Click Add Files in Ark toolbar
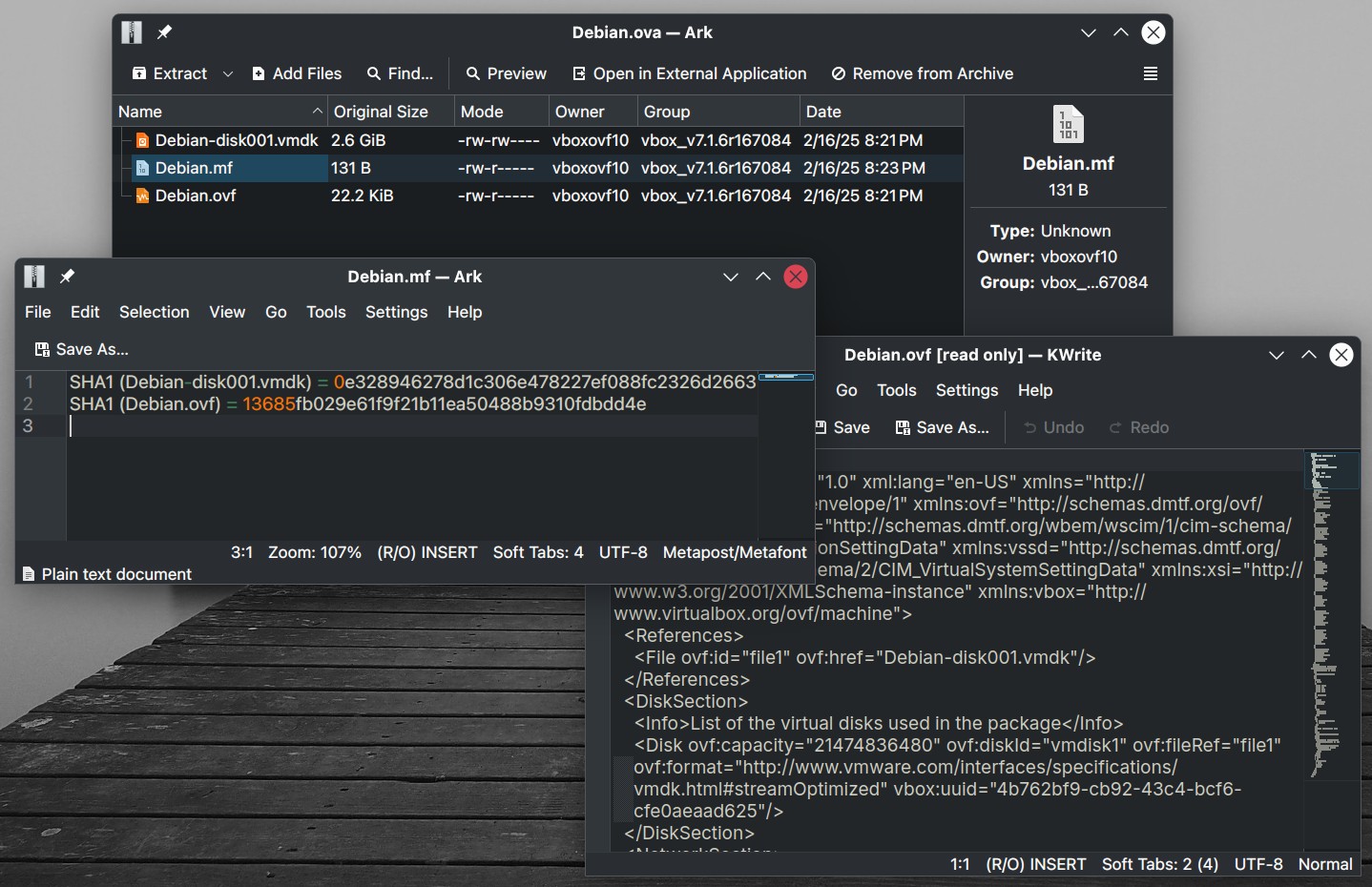1372x887 pixels. click(297, 73)
